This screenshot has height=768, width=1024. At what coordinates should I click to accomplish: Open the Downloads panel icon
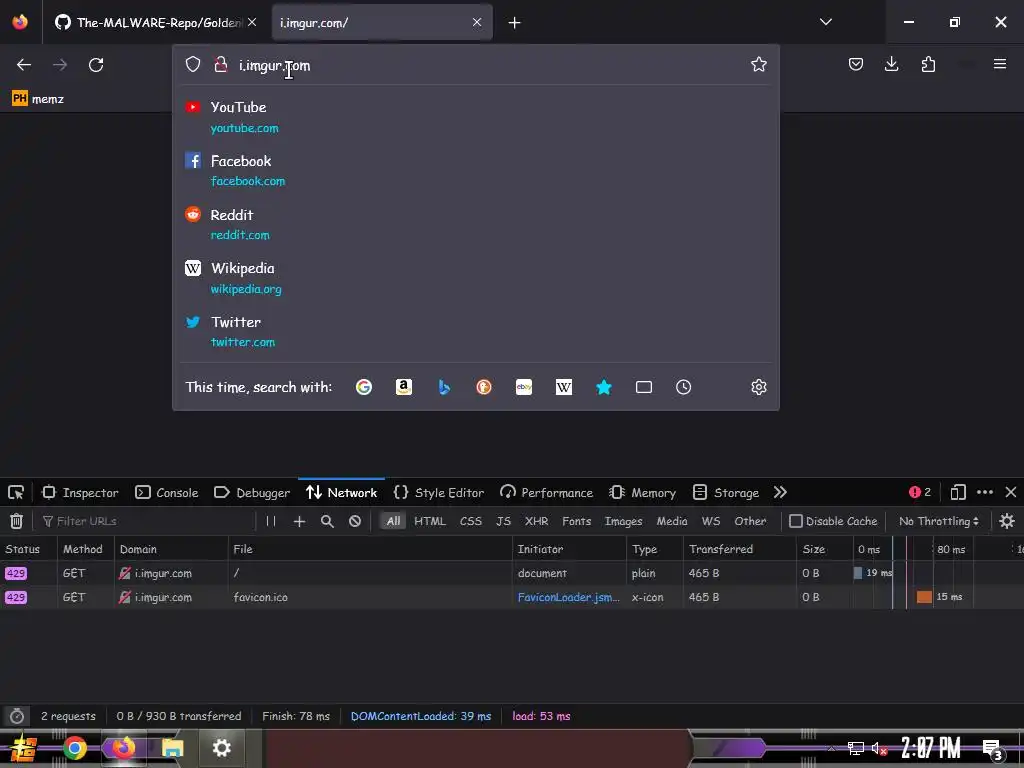pos(891,64)
